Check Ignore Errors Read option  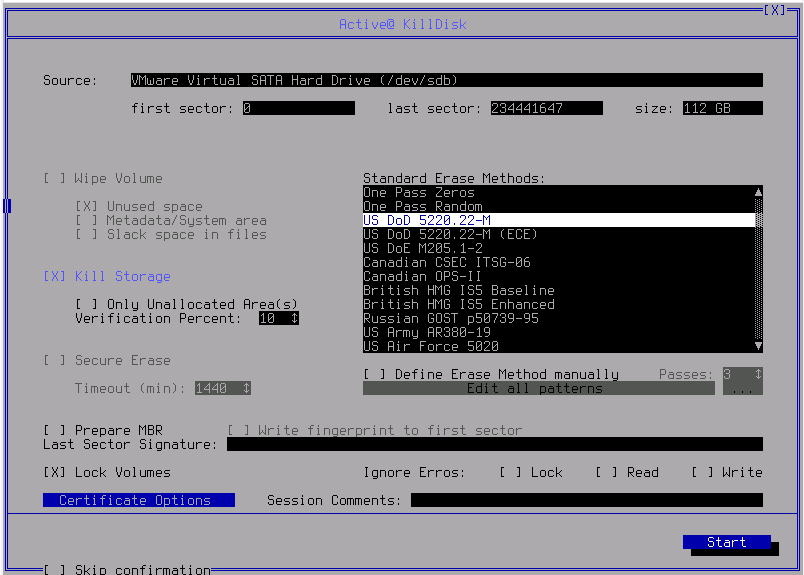click(x=606, y=472)
